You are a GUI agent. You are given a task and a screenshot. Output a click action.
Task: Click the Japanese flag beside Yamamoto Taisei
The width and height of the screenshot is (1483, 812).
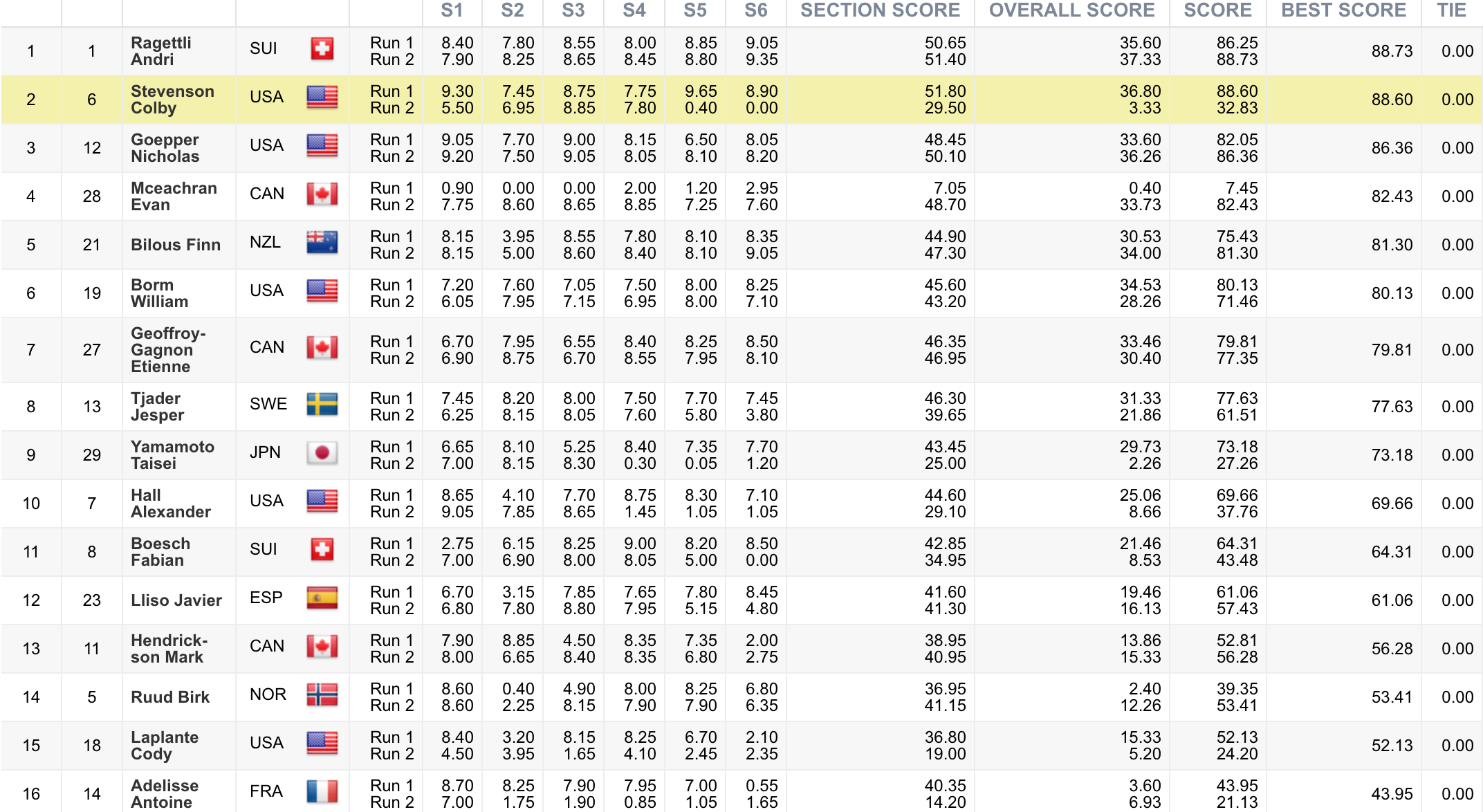coord(322,453)
